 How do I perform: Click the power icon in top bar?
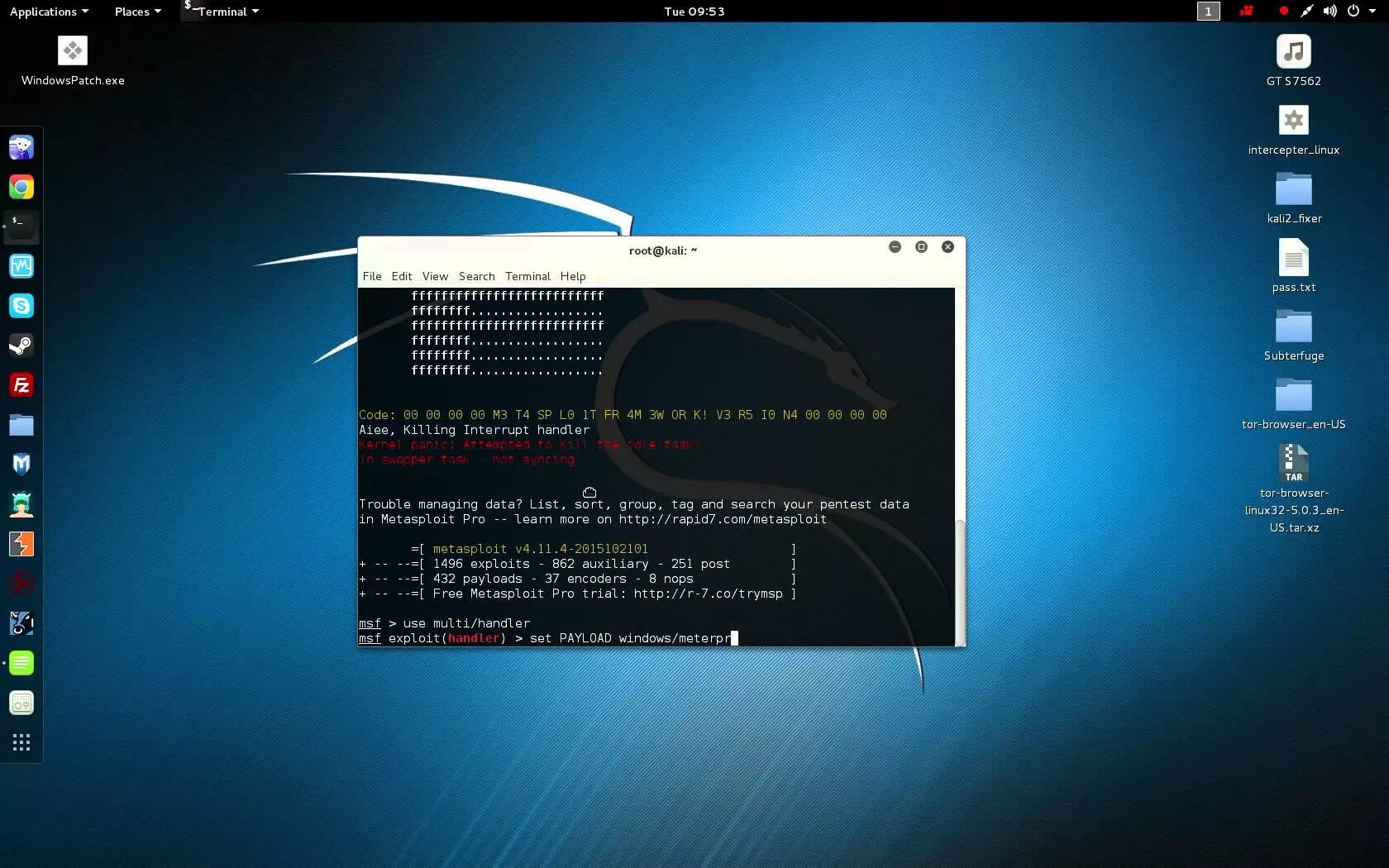(x=1353, y=11)
